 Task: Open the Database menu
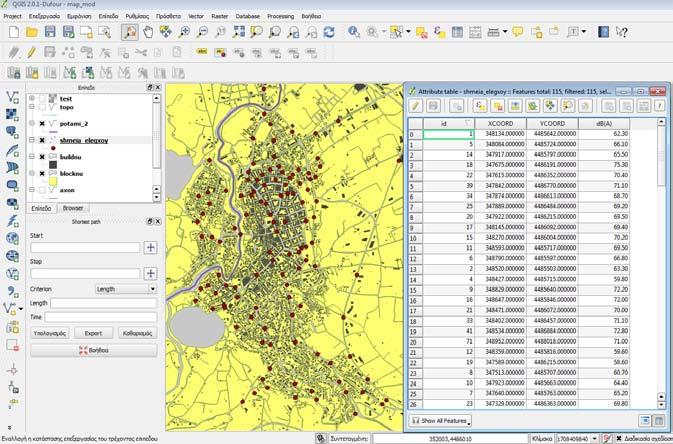coord(248,16)
